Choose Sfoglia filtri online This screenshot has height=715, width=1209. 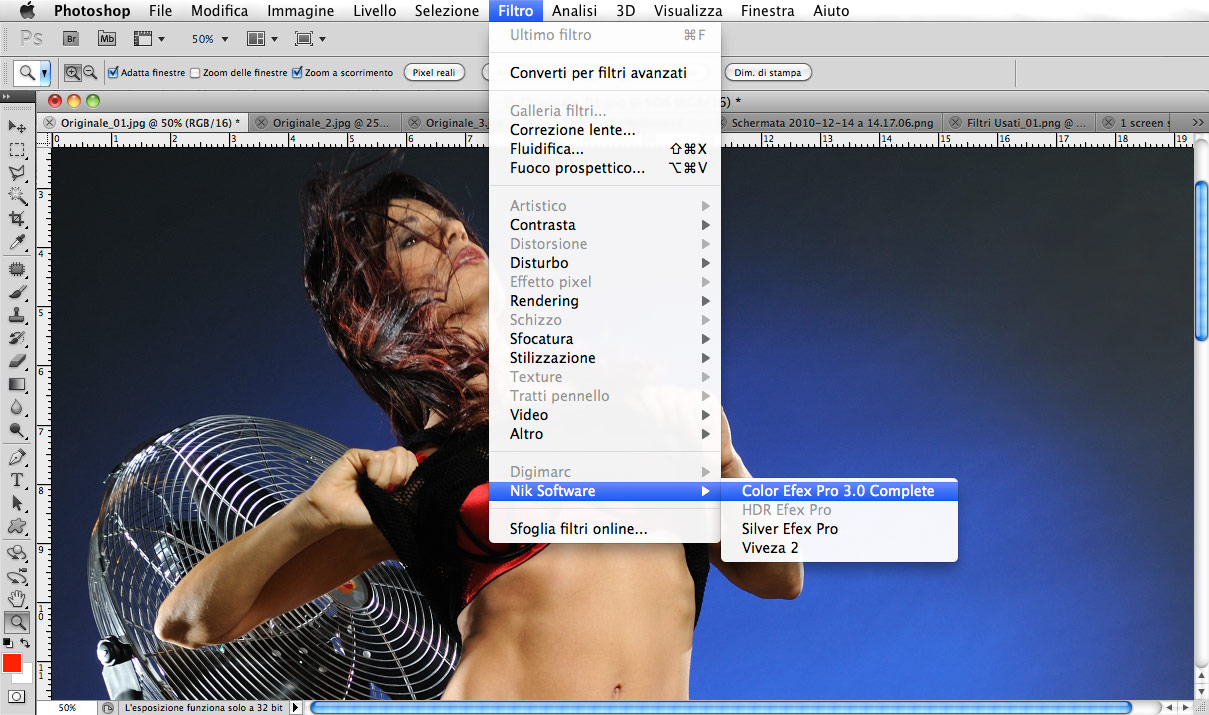coord(604,529)
